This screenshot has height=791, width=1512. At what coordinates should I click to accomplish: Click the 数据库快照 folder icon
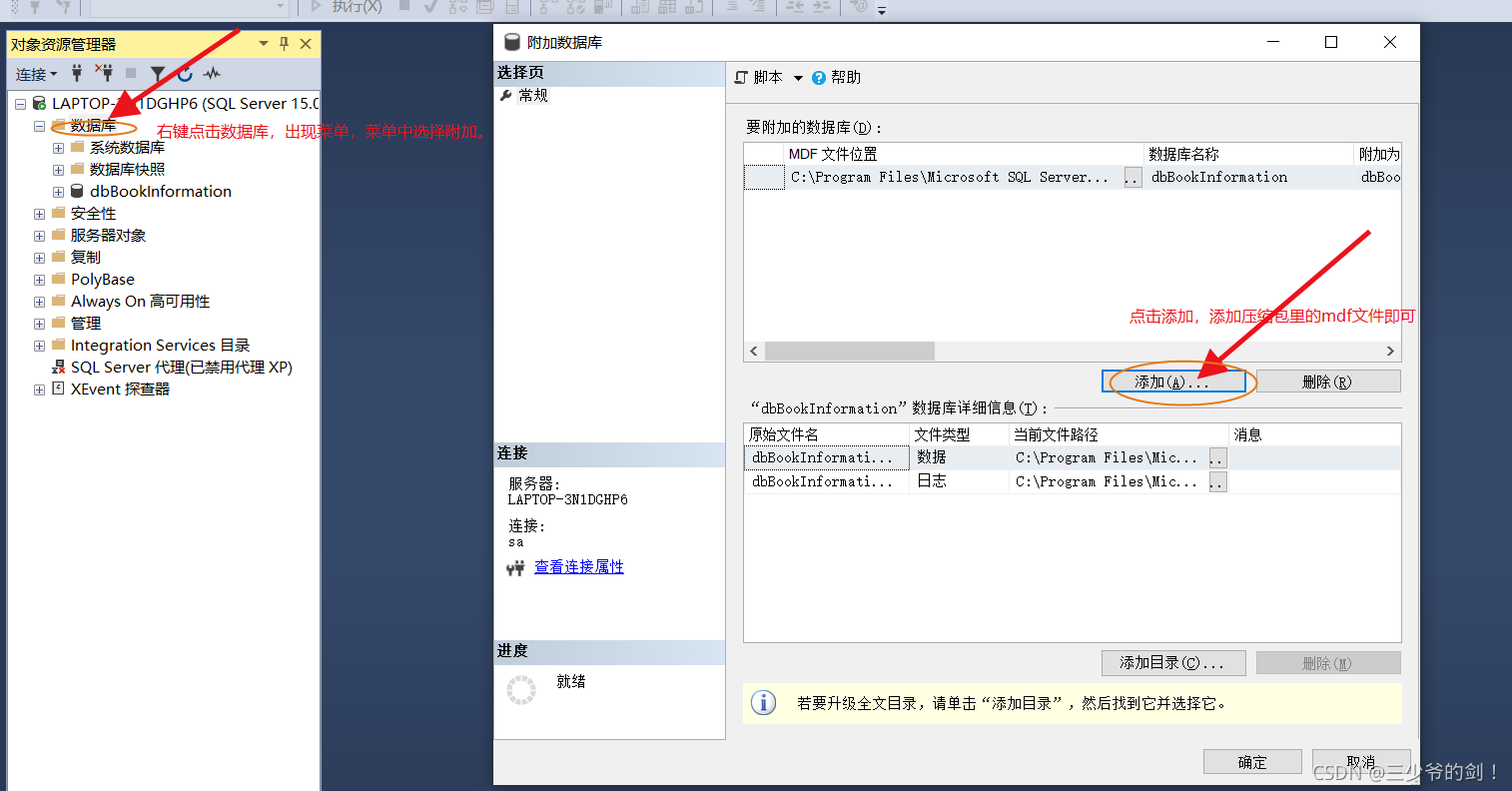(77, 169)
